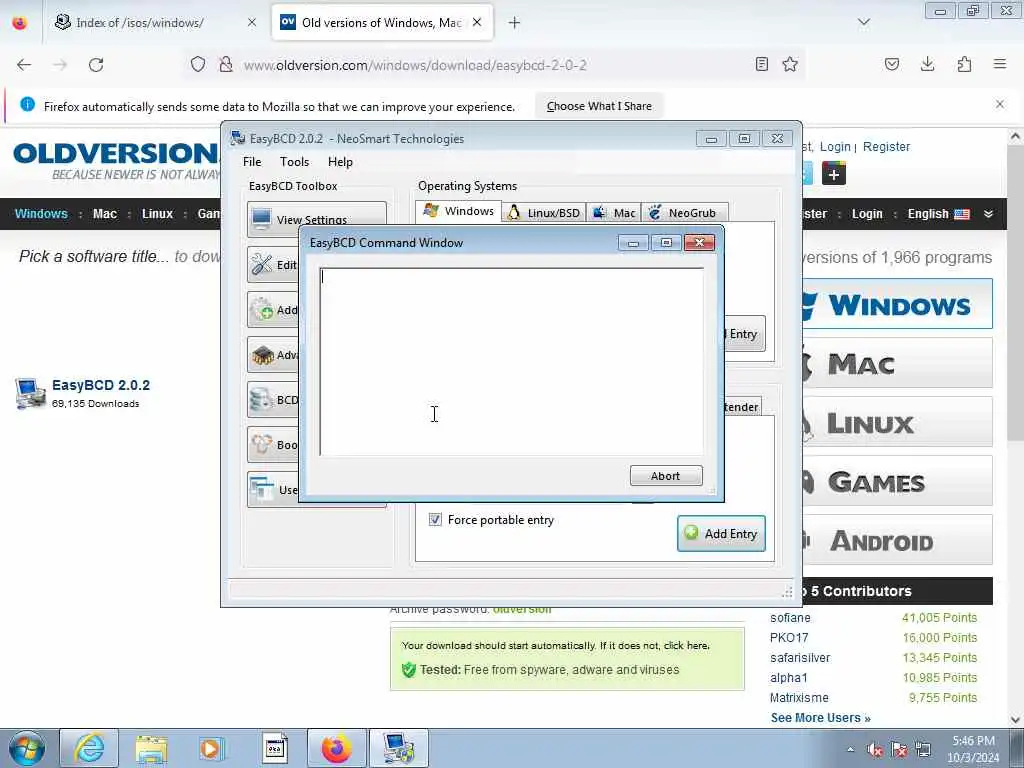
Task: Click the Register link at top right
Action: tap(886, 147)
